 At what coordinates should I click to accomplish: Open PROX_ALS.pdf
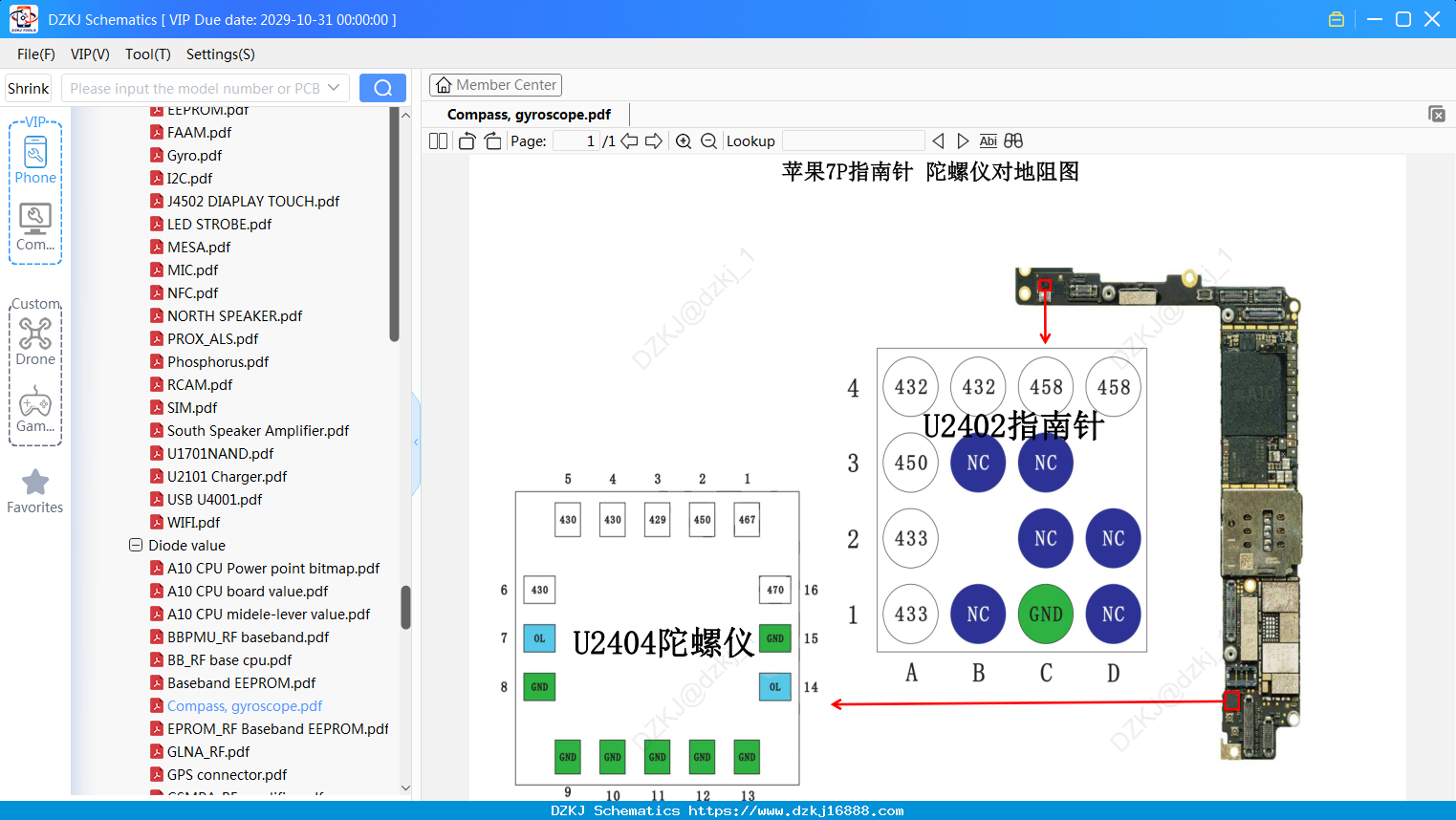click(212, 338)
